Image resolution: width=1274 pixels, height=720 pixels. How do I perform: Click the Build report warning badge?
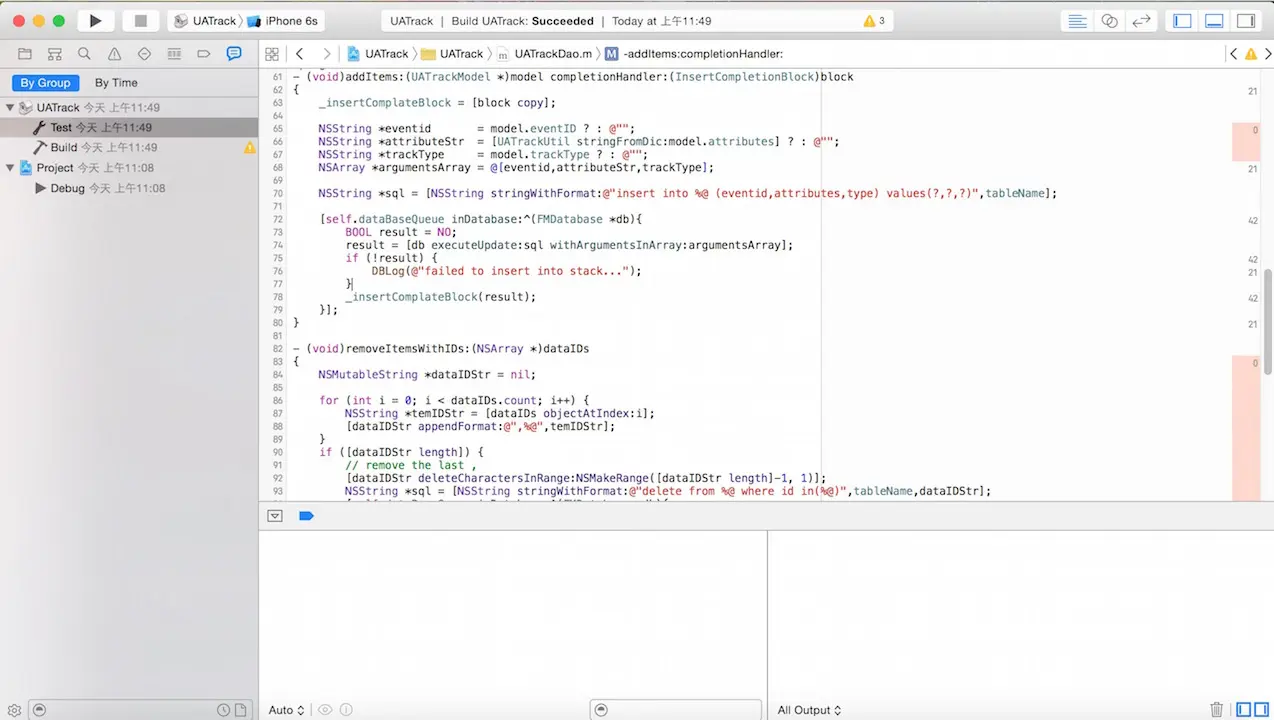click(250, 148)
